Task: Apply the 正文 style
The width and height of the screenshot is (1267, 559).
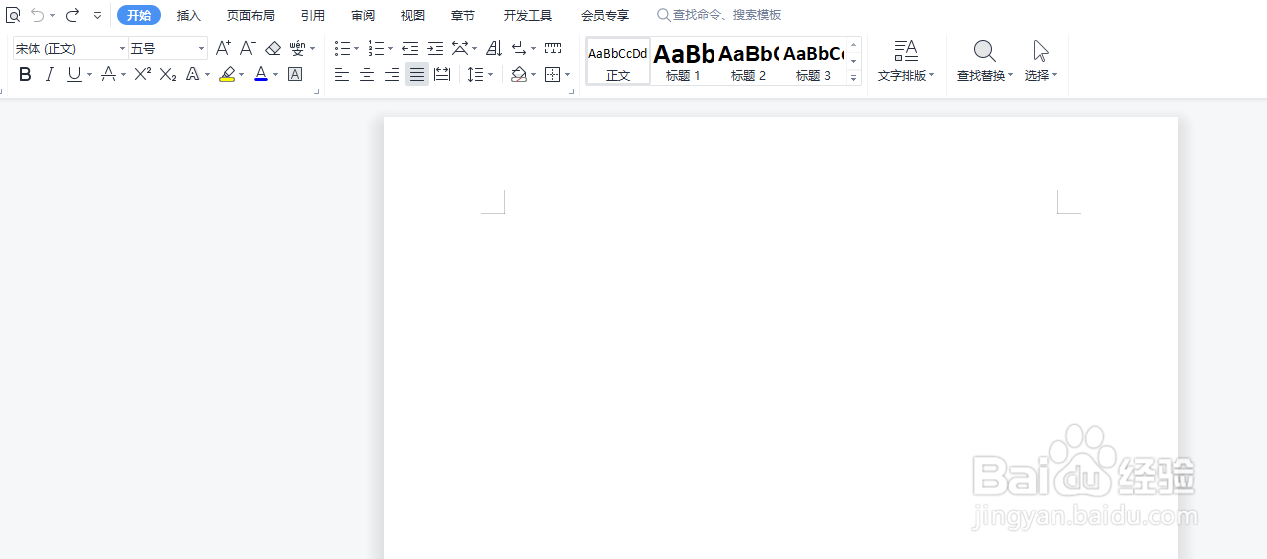Action: coord(618,61)
